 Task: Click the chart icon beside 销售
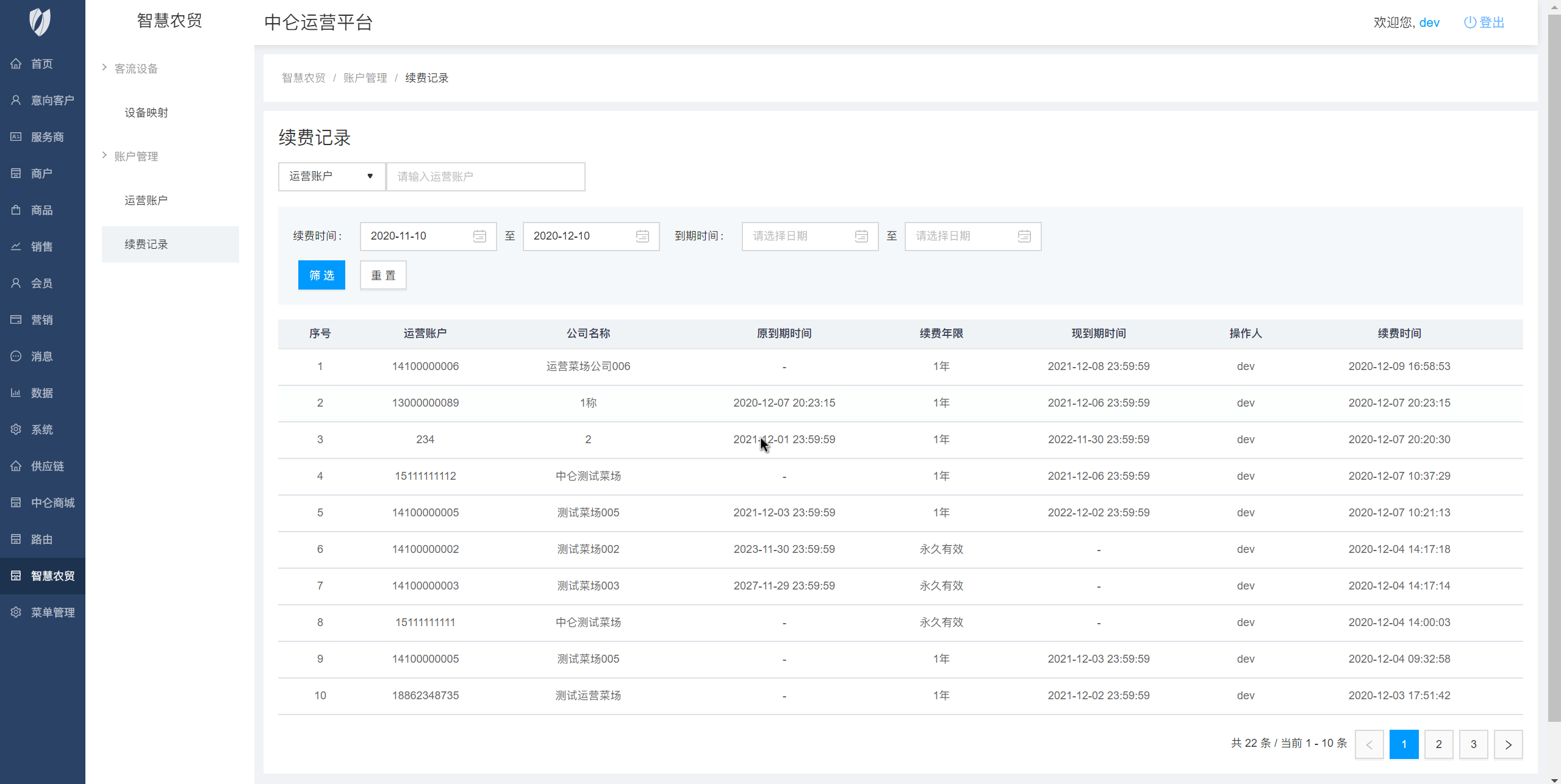coord(16,246)
